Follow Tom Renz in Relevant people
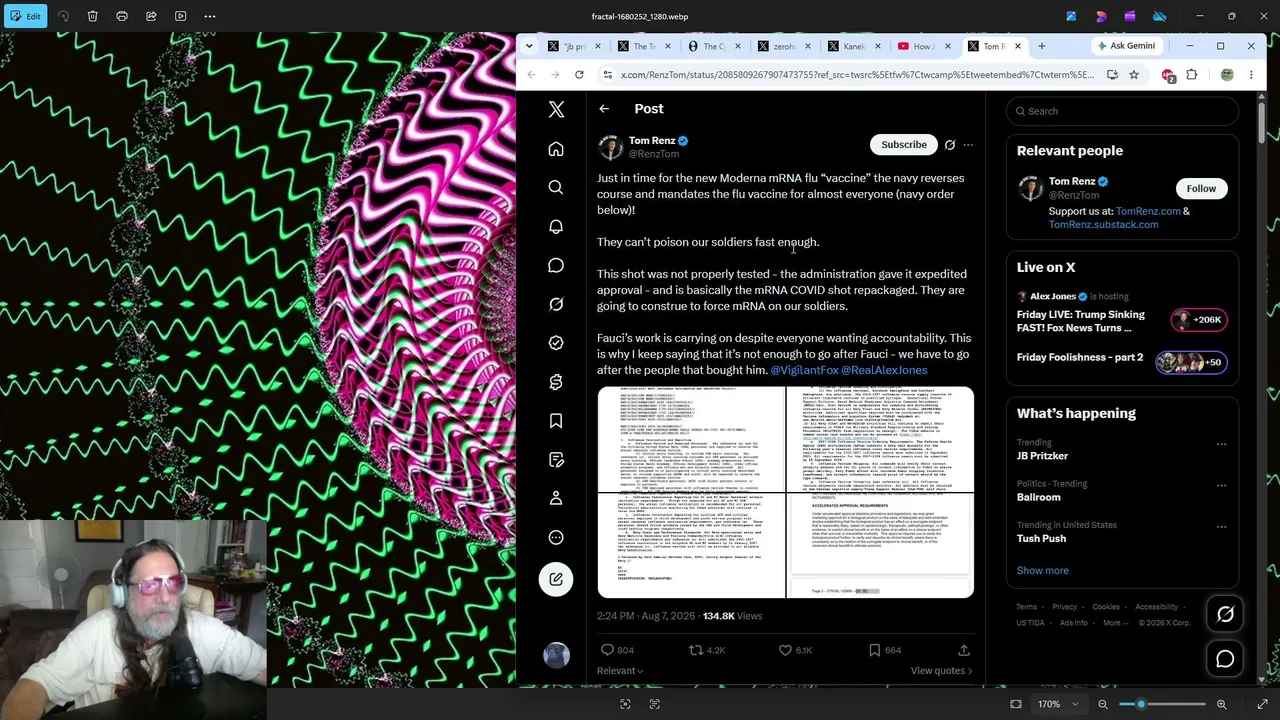 point(1201,189)
